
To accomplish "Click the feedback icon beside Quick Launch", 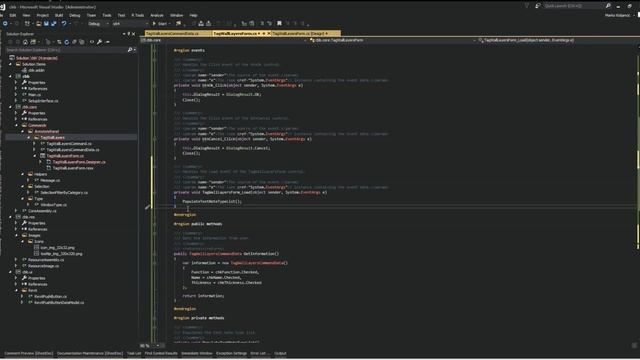I will (537, 6).
